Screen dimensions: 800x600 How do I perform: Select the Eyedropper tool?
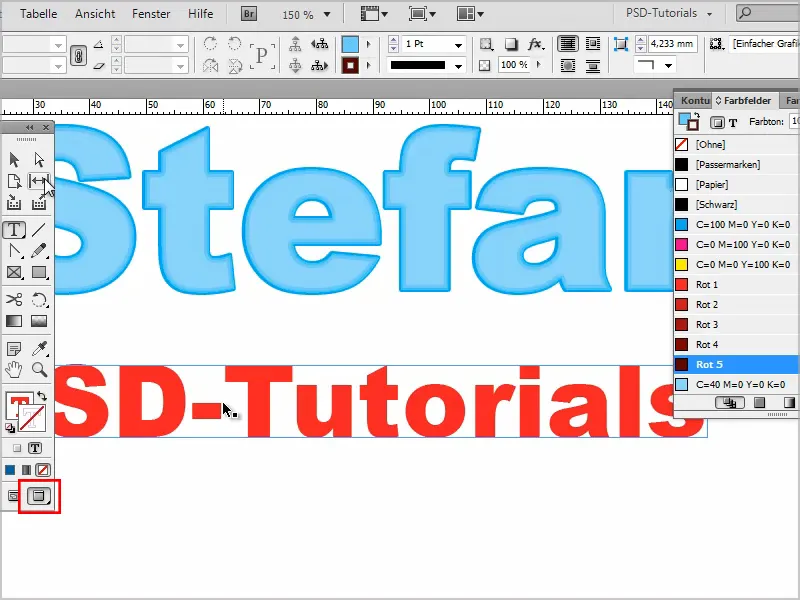[x=39, y=349]
